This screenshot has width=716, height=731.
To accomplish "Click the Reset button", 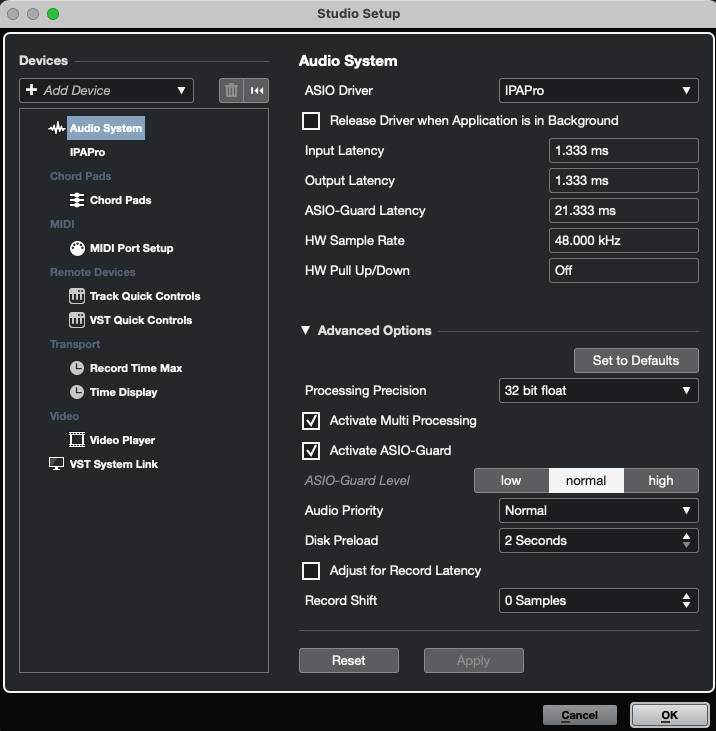I will tap(349, 661).
